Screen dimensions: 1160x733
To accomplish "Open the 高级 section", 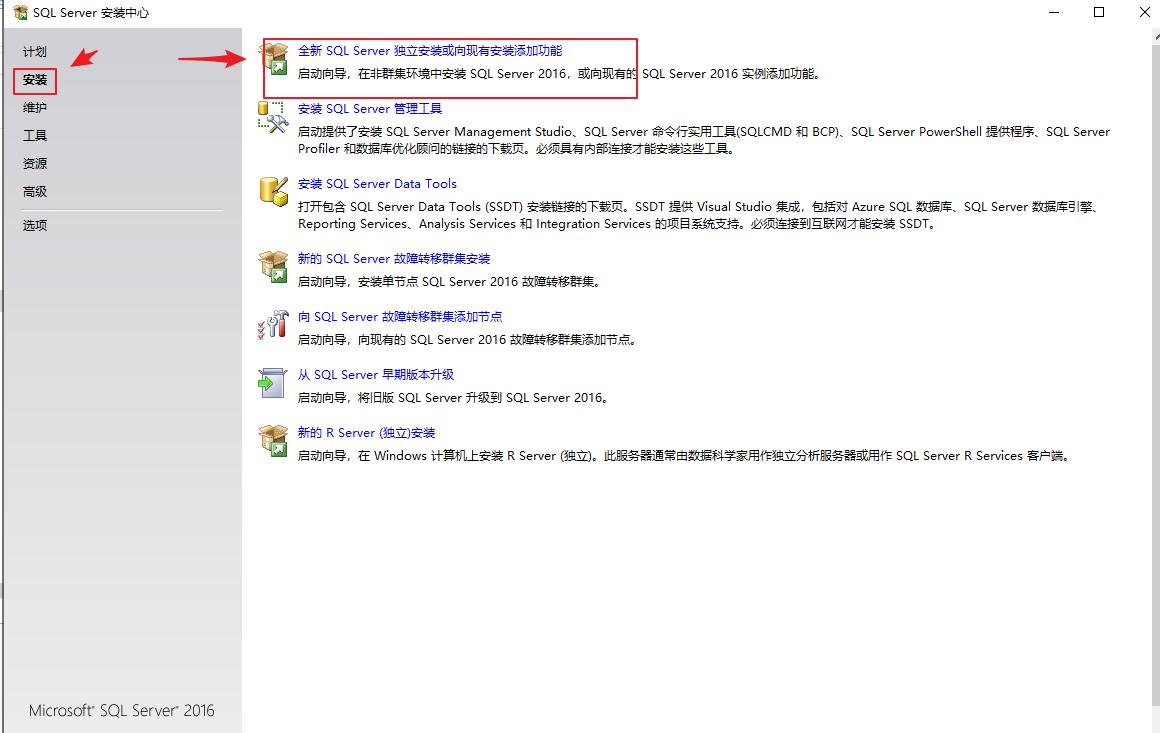I will (34, 191).
